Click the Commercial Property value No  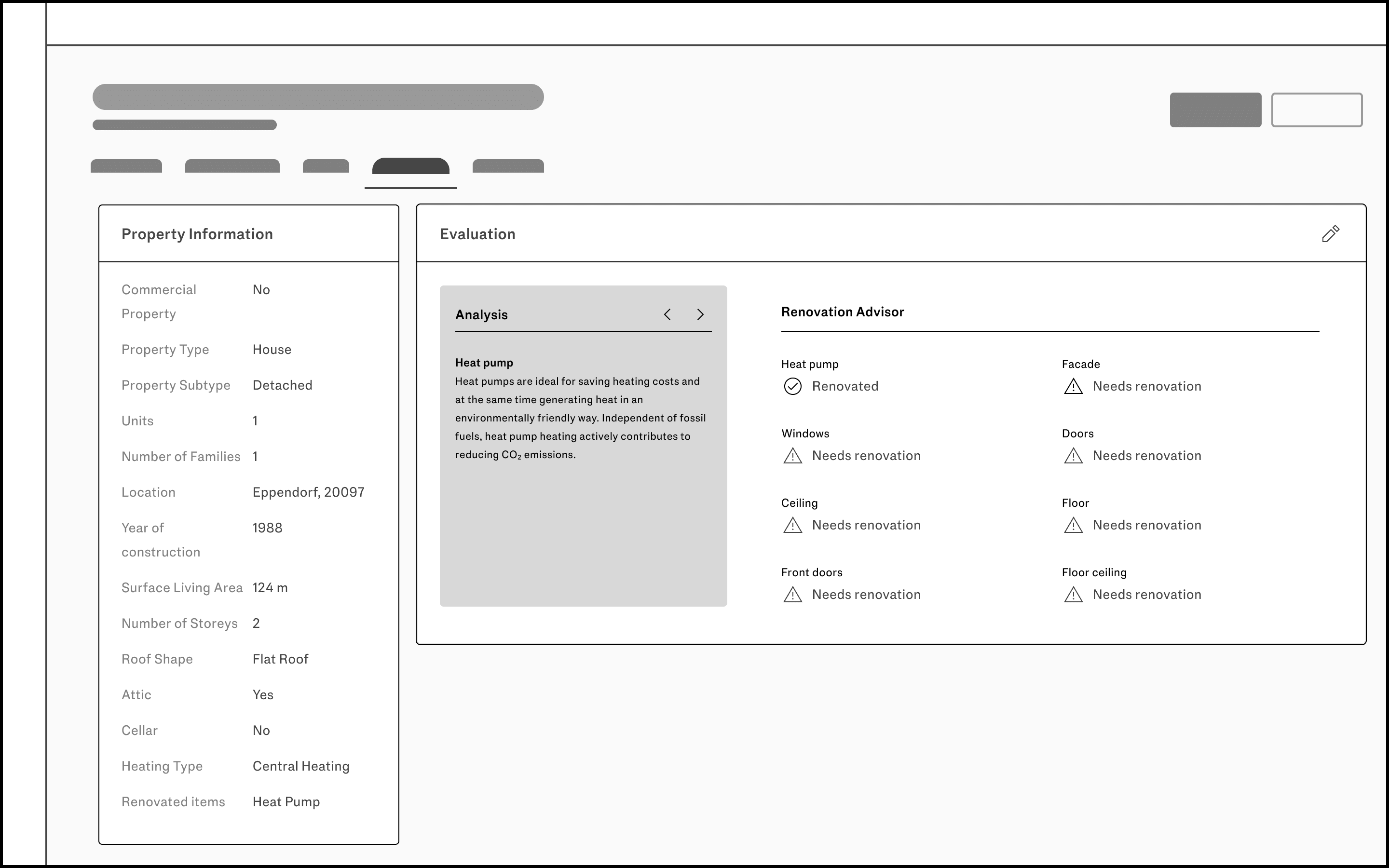pos(261,290)
